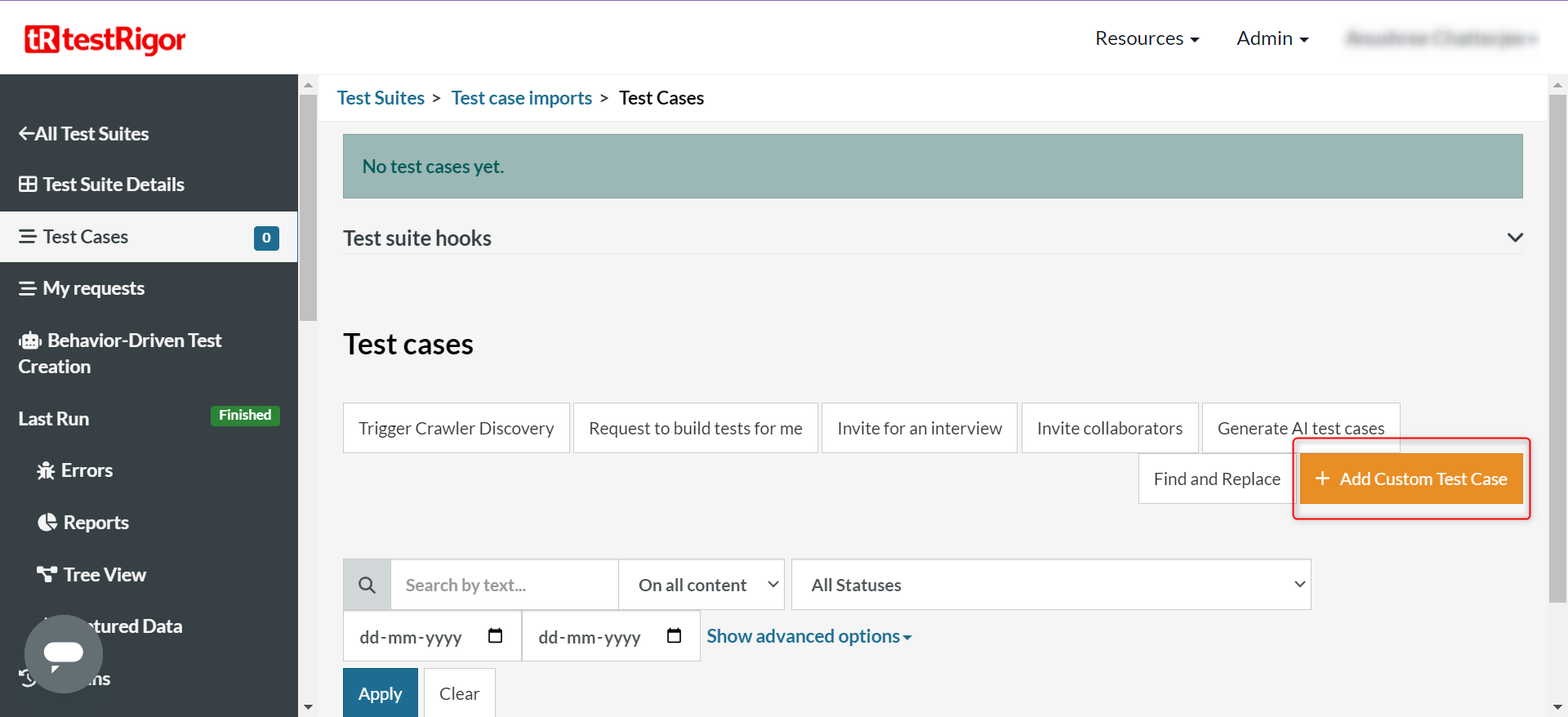1568x717 pixels.
Task: Click Add Custom Test Case button
Action: tap(1410, 479)
